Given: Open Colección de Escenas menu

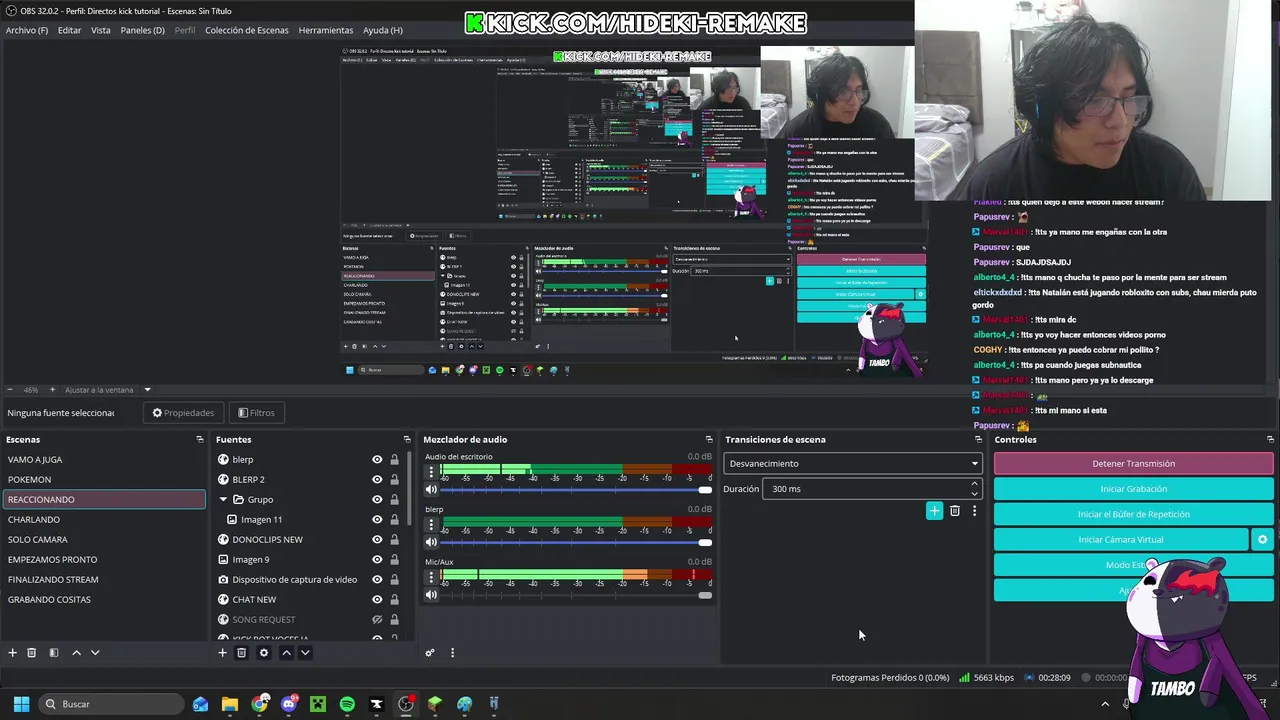Looking at the screenshot, I should pos(247,30).
